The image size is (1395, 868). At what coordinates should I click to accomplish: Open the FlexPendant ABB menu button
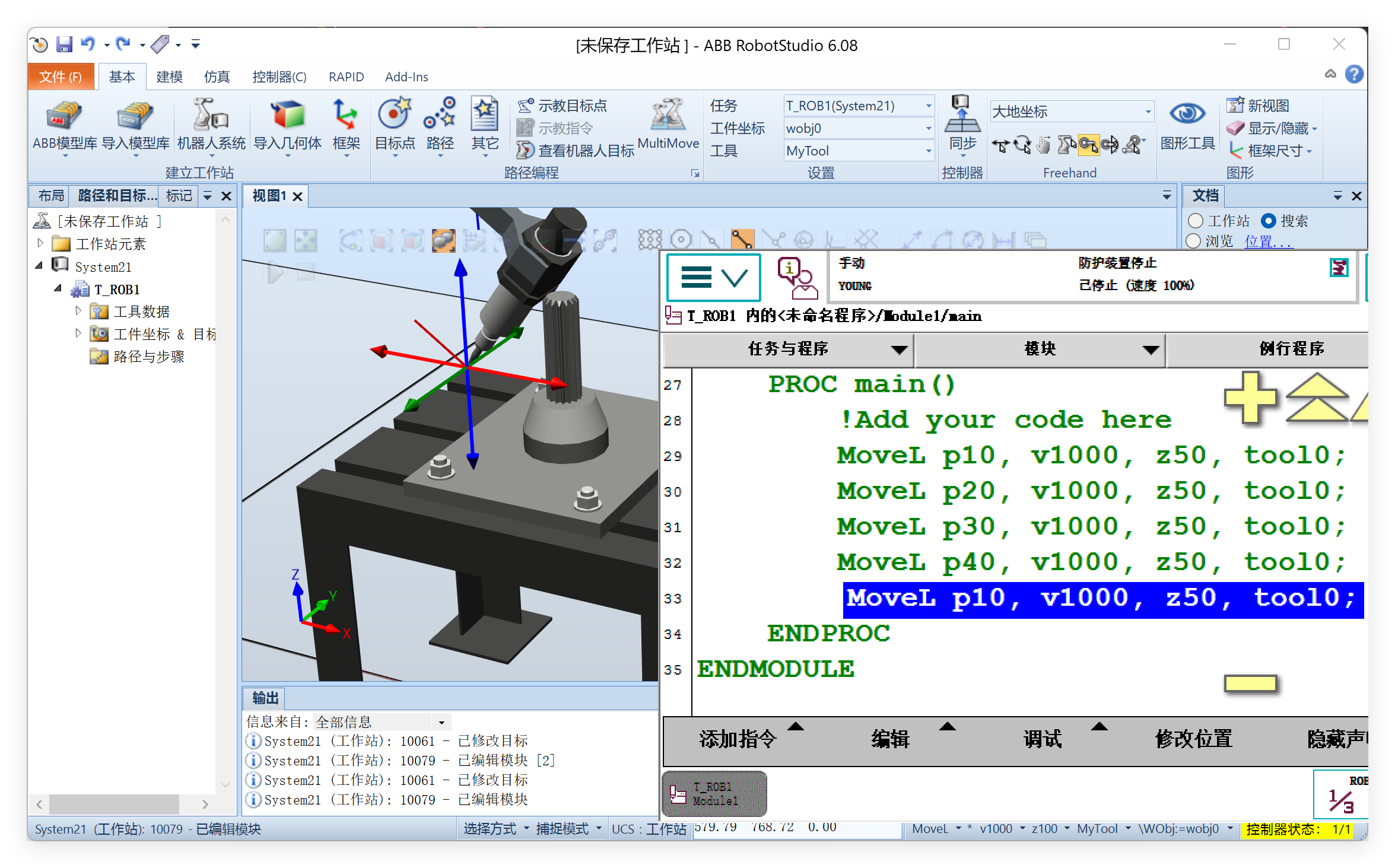[714, 277]
